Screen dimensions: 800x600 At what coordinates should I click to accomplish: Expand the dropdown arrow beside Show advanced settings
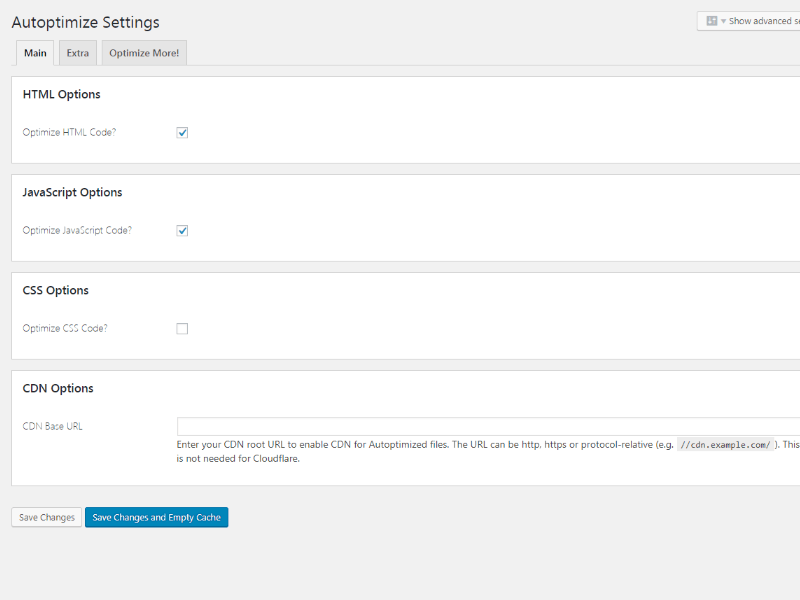coord(723,21)
